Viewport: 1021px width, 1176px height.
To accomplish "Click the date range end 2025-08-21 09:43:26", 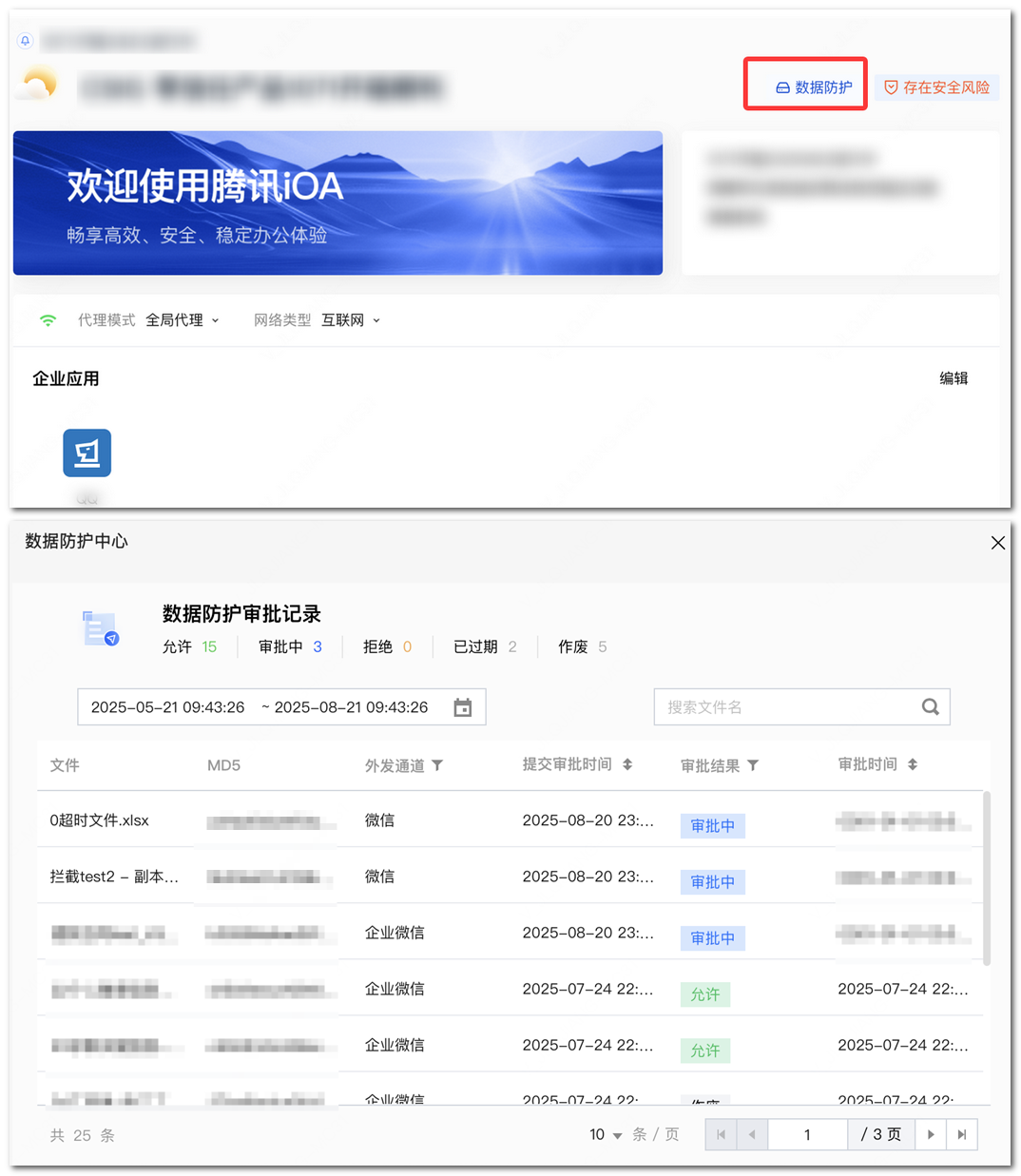I will click(351, 707).
